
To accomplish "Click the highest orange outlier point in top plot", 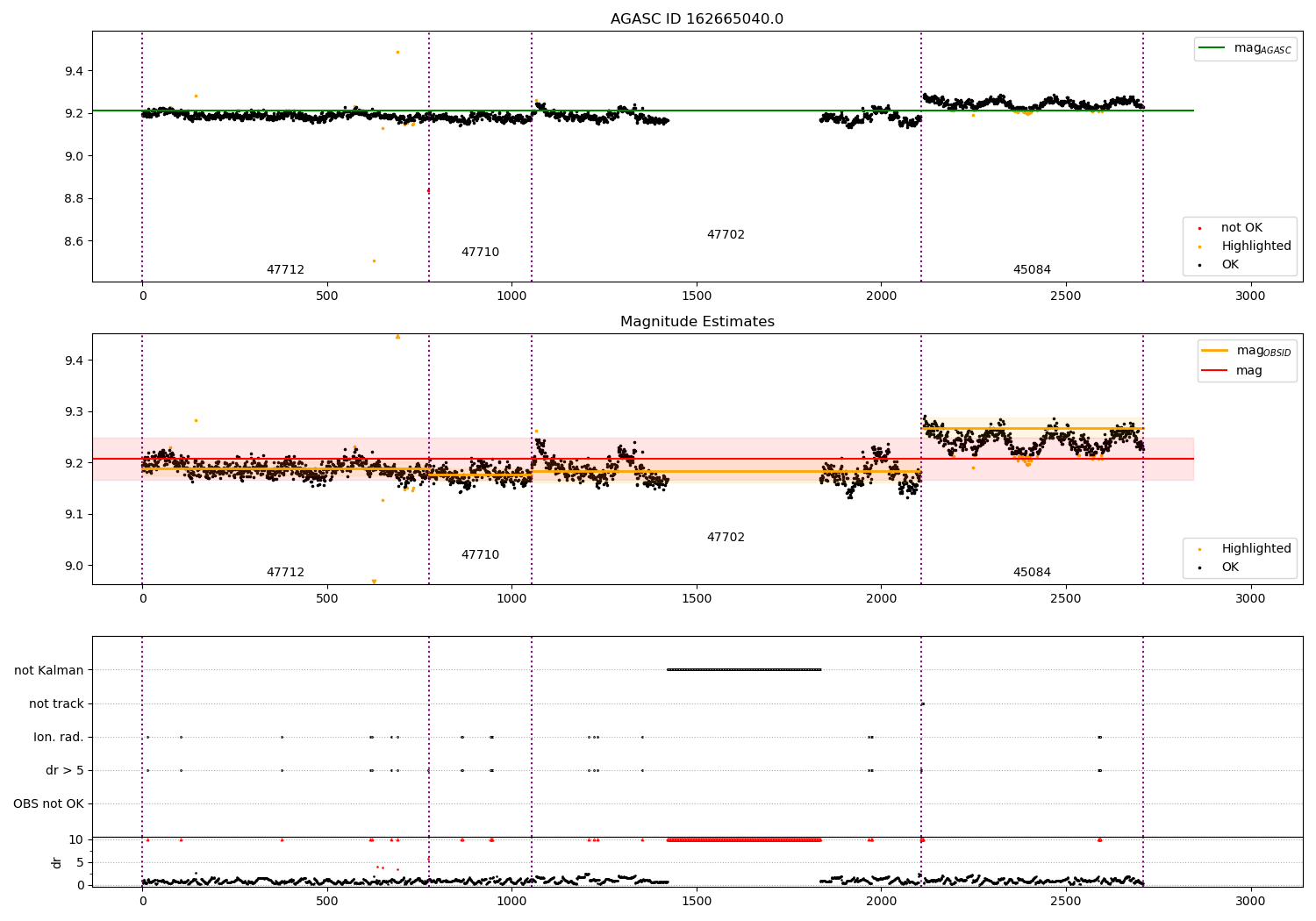I will click(397, 52).
